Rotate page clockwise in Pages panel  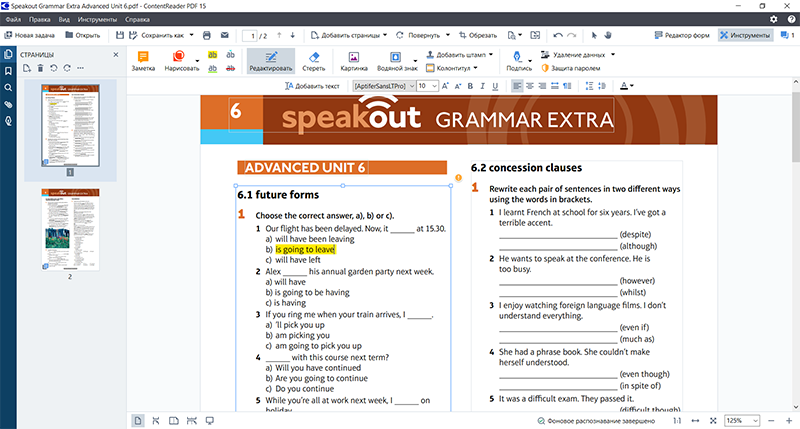(x=67, y=68)
